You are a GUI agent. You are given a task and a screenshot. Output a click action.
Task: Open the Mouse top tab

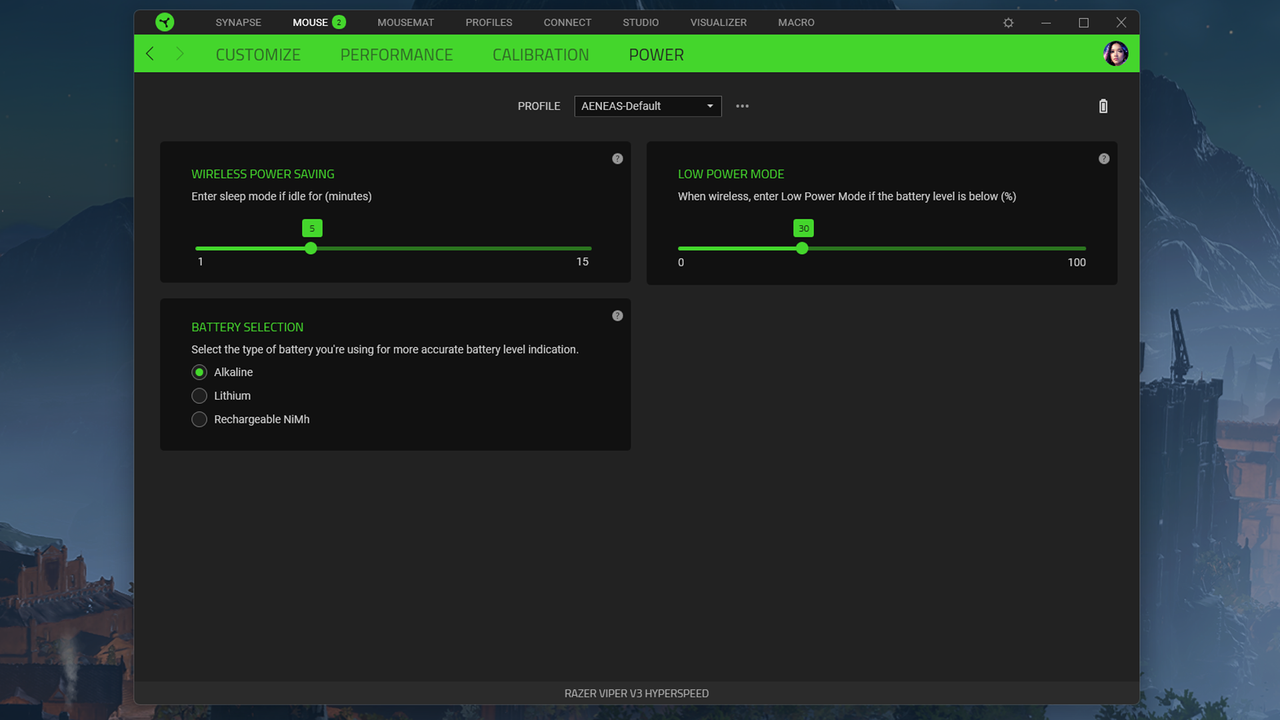tap(310, 22)
